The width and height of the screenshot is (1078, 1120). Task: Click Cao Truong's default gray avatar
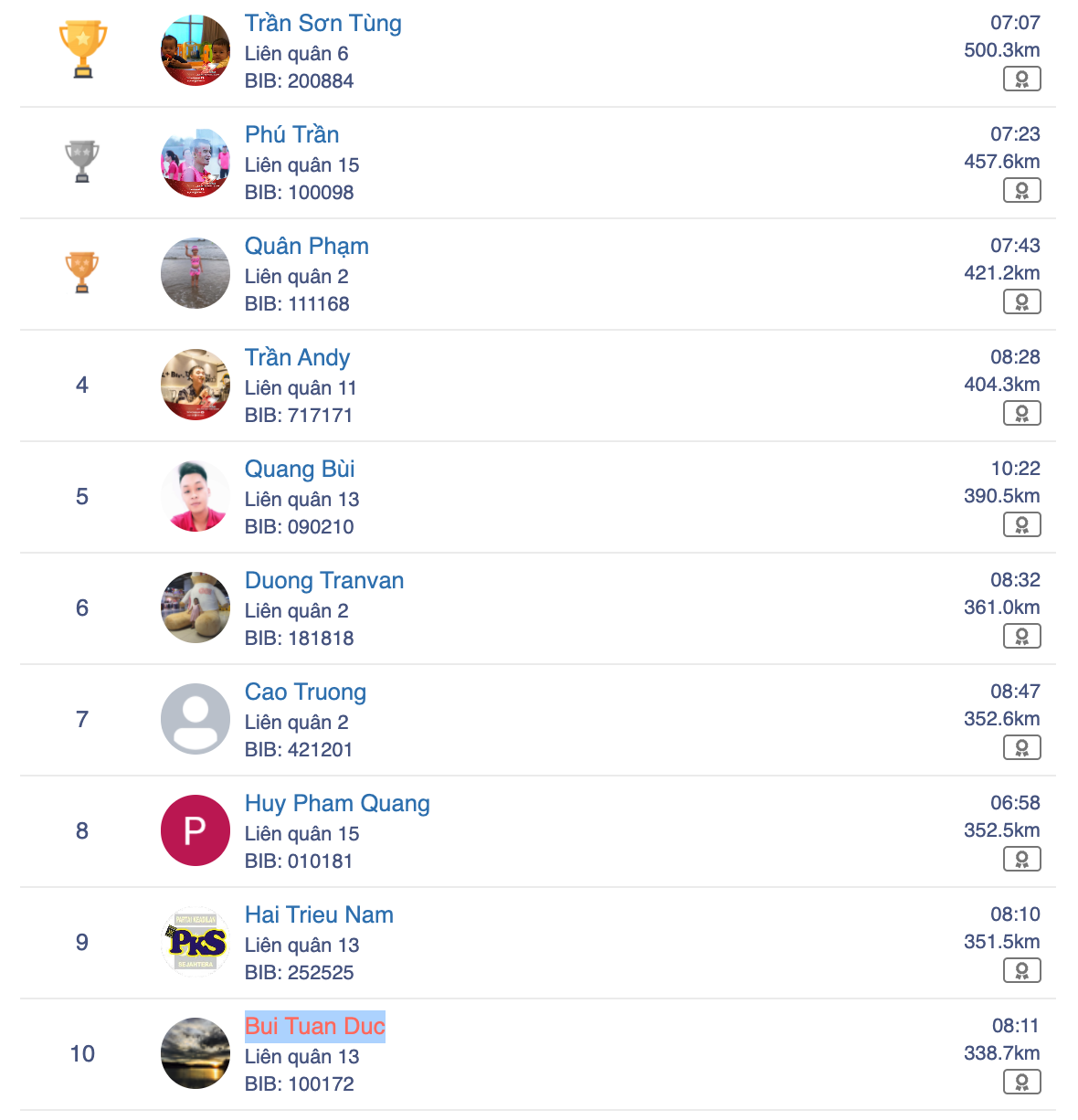pos(196,719)
